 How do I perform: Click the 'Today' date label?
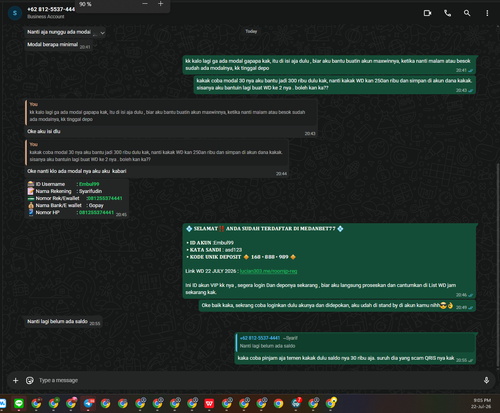[251, 31]
